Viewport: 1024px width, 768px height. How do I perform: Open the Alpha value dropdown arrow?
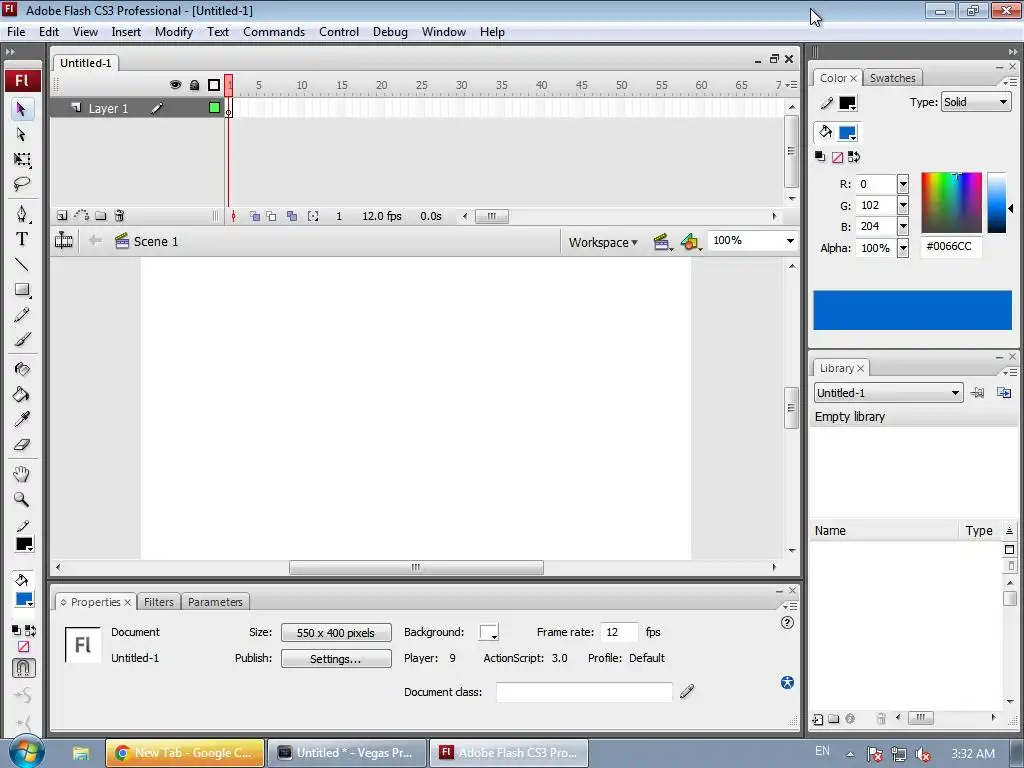click(x=903, y=248)
